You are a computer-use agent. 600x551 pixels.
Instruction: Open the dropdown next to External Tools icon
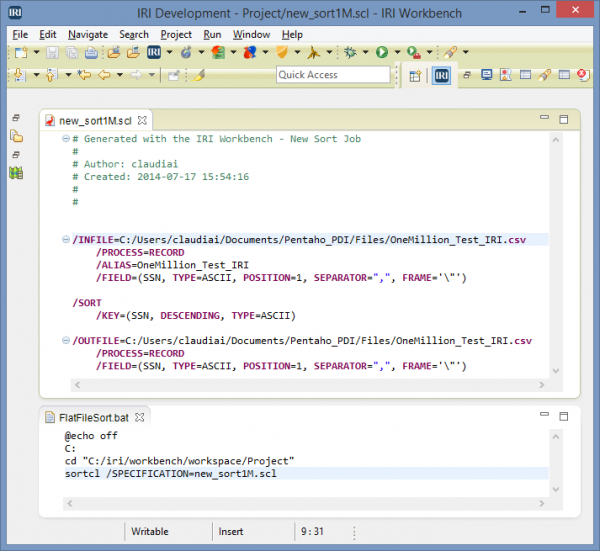(429, 52)
